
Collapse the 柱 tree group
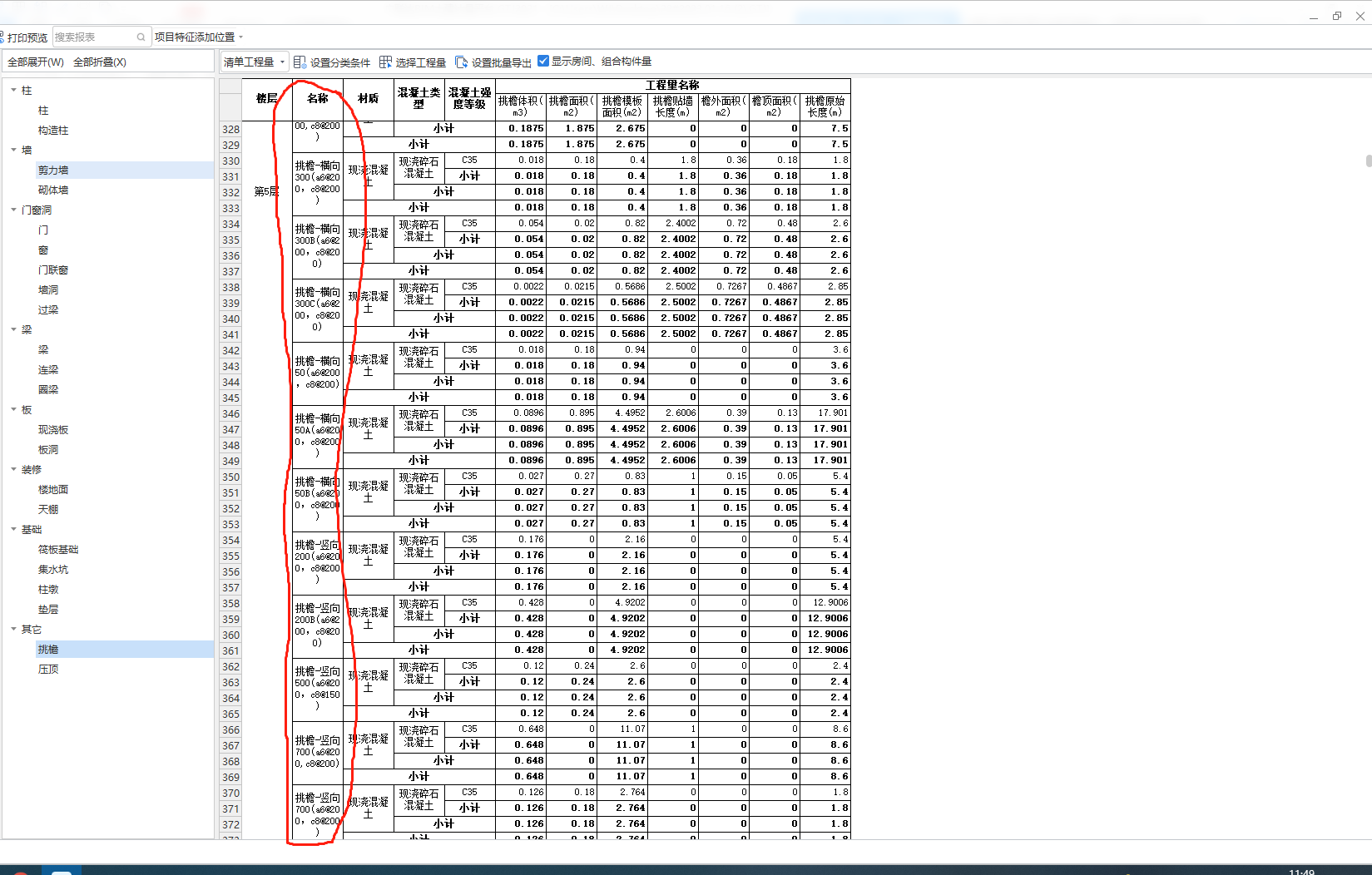point(13,90)
